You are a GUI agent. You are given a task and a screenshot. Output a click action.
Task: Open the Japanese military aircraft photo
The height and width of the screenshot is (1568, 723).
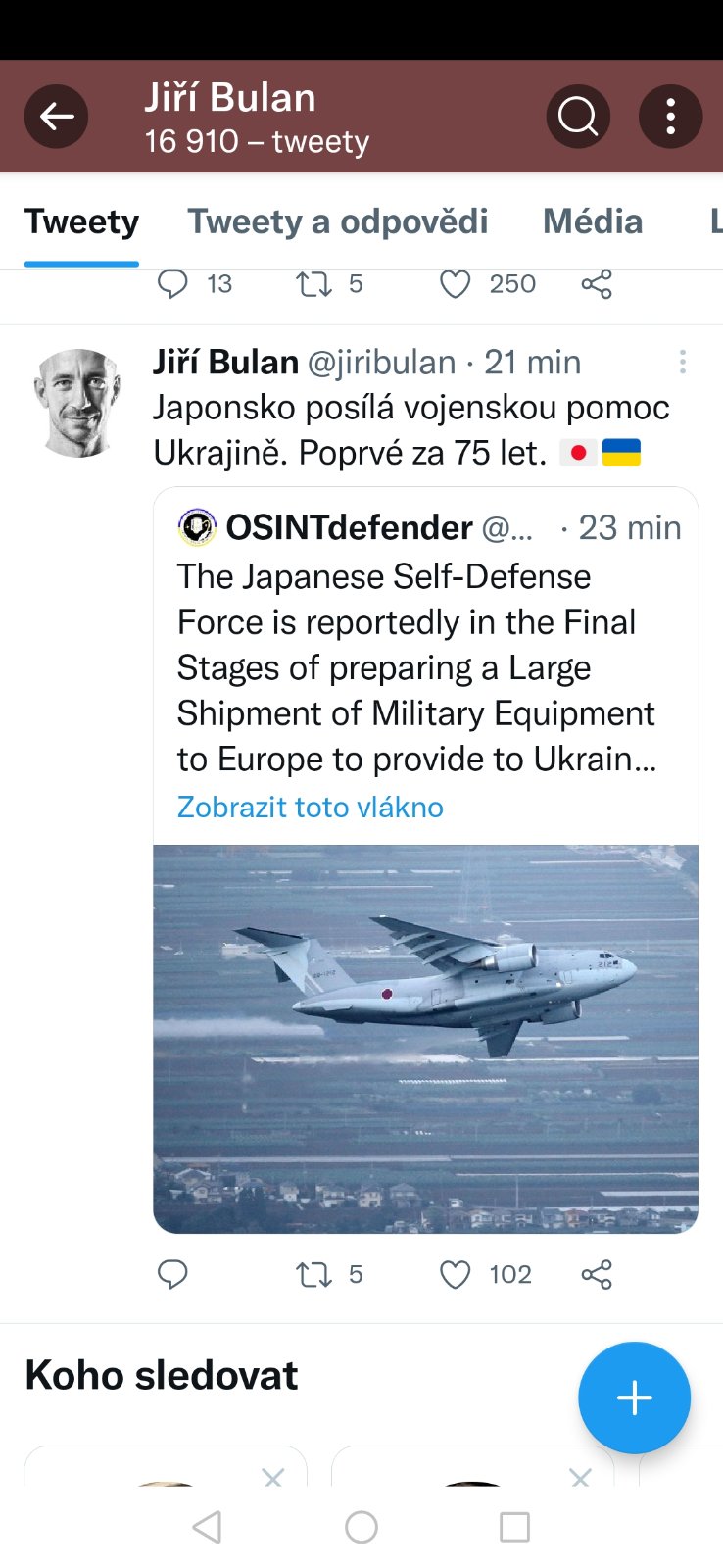click(x=425, y=1039)
